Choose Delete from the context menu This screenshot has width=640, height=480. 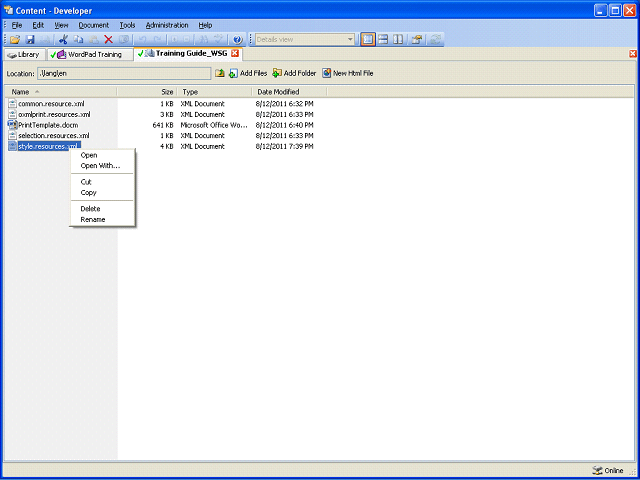[102, 209]
